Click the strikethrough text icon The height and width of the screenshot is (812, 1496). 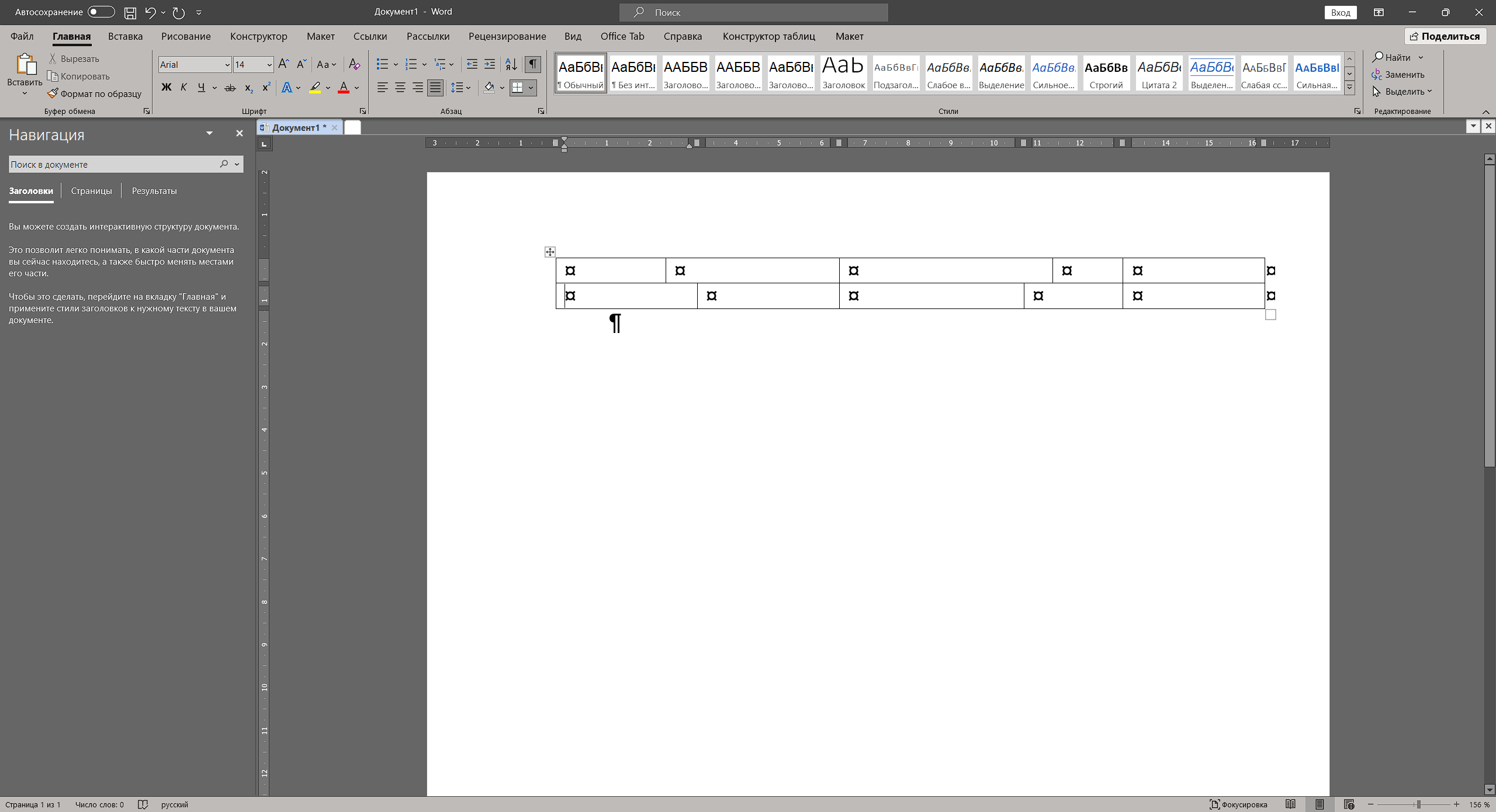point(230,88)
